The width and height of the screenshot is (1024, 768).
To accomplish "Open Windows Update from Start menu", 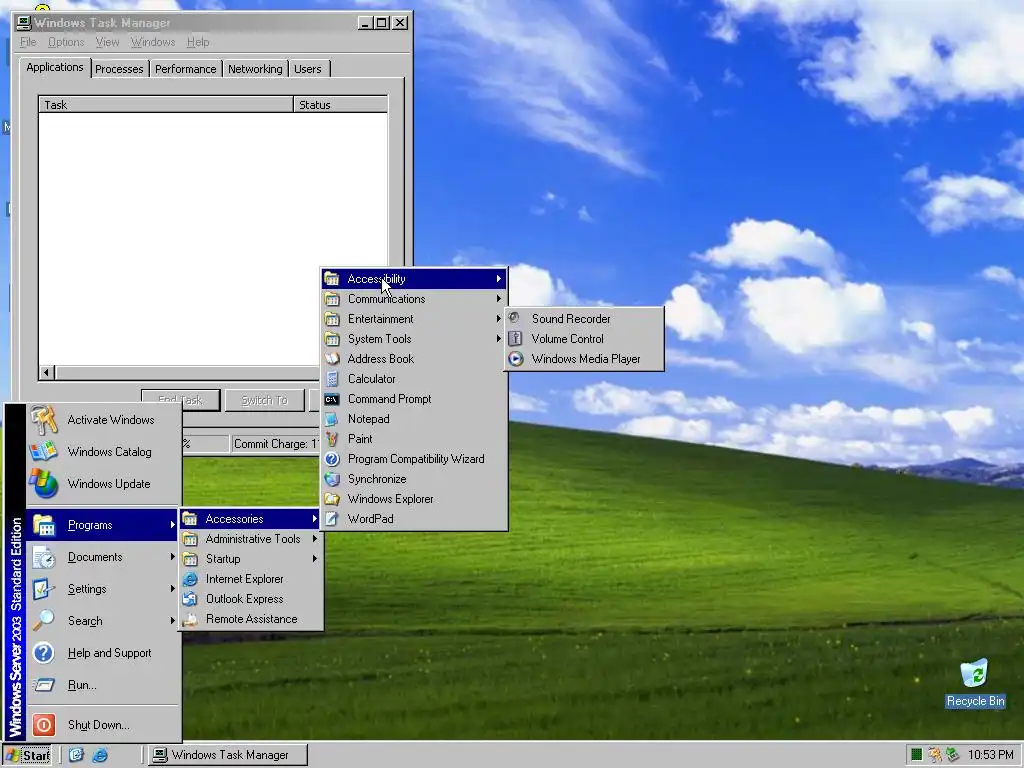I will coord(103,484).
